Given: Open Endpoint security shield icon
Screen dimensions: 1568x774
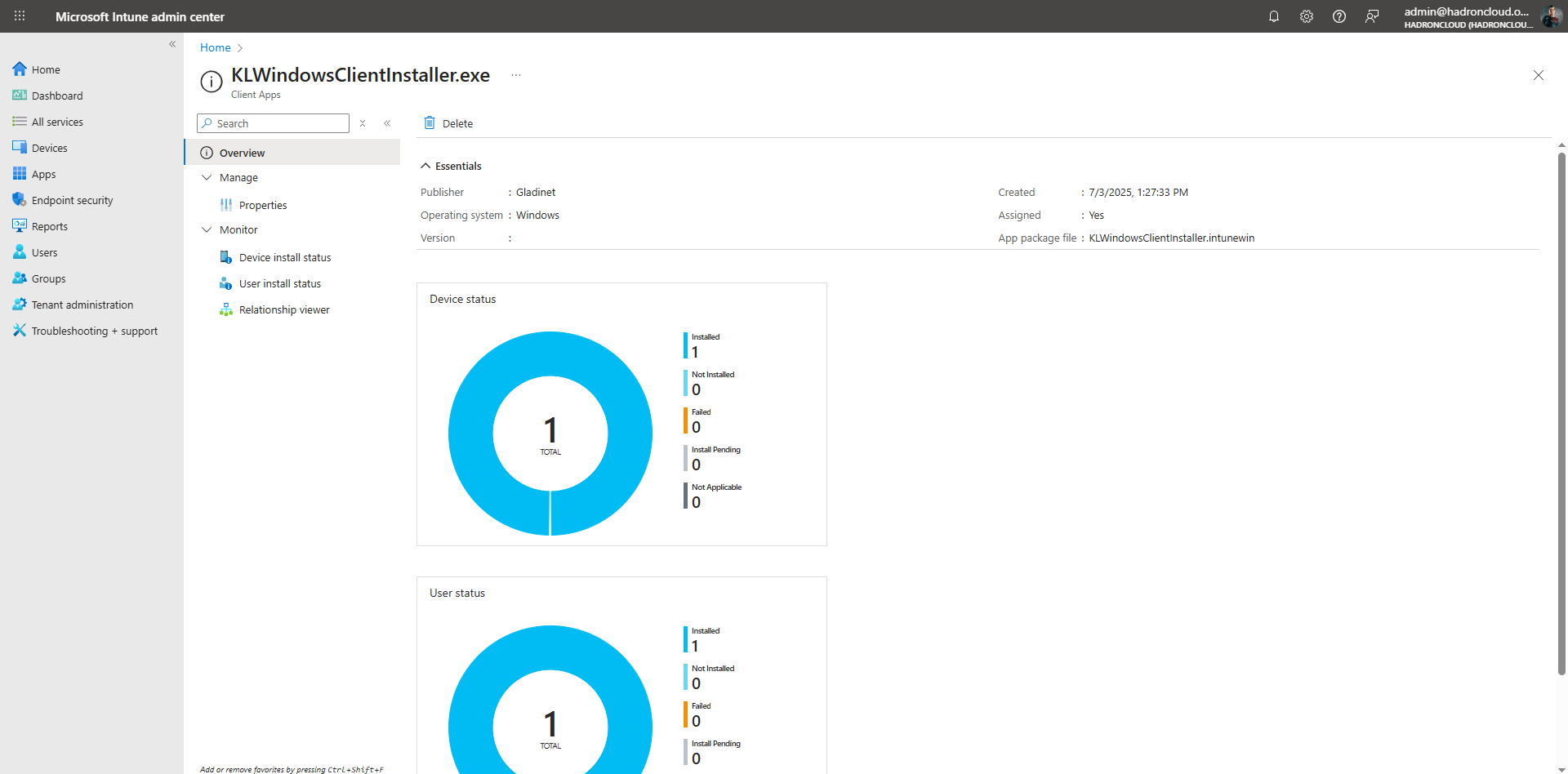Looking at the screenshot, I should 20,200.
